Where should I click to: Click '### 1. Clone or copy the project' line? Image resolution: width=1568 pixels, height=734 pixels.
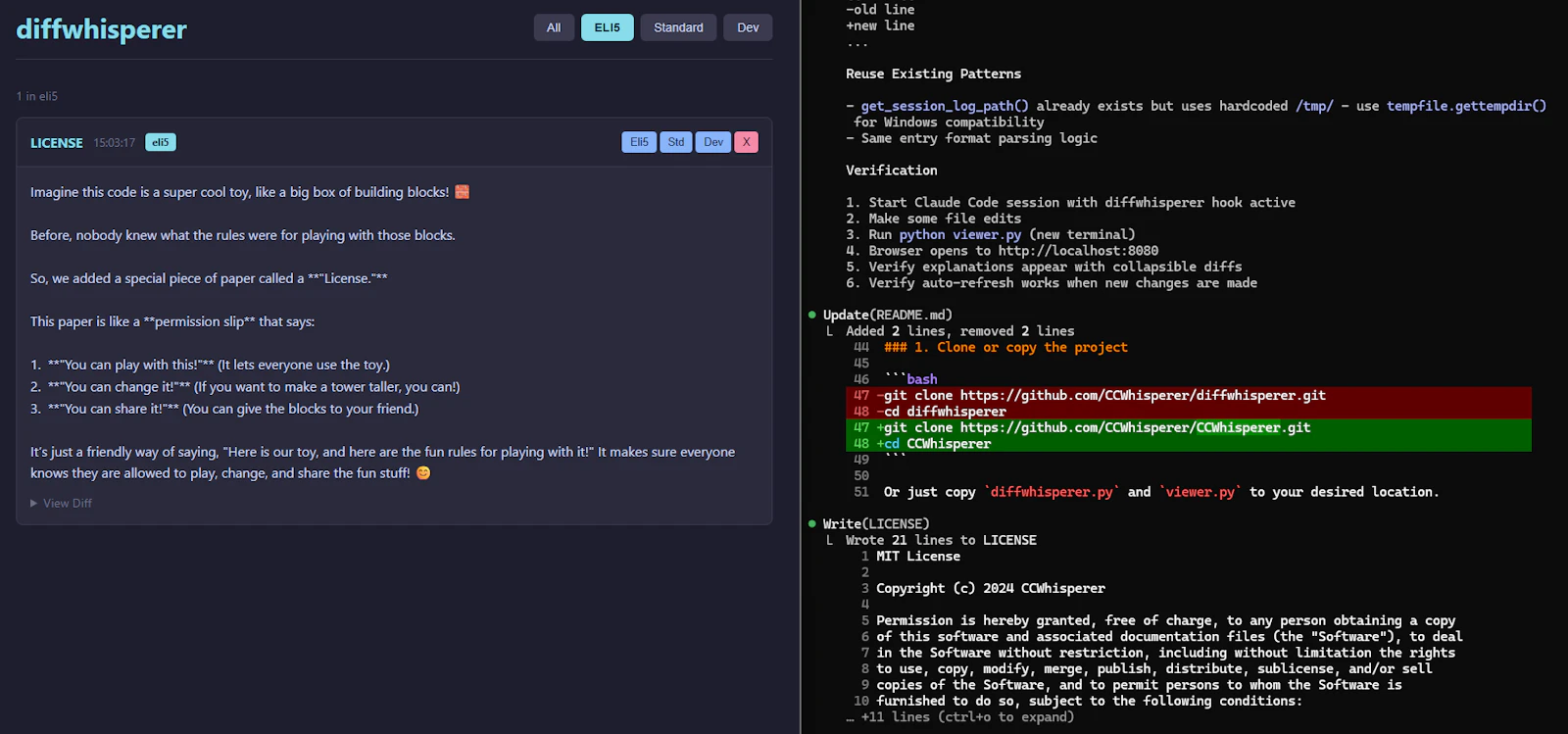point(1005,347)
